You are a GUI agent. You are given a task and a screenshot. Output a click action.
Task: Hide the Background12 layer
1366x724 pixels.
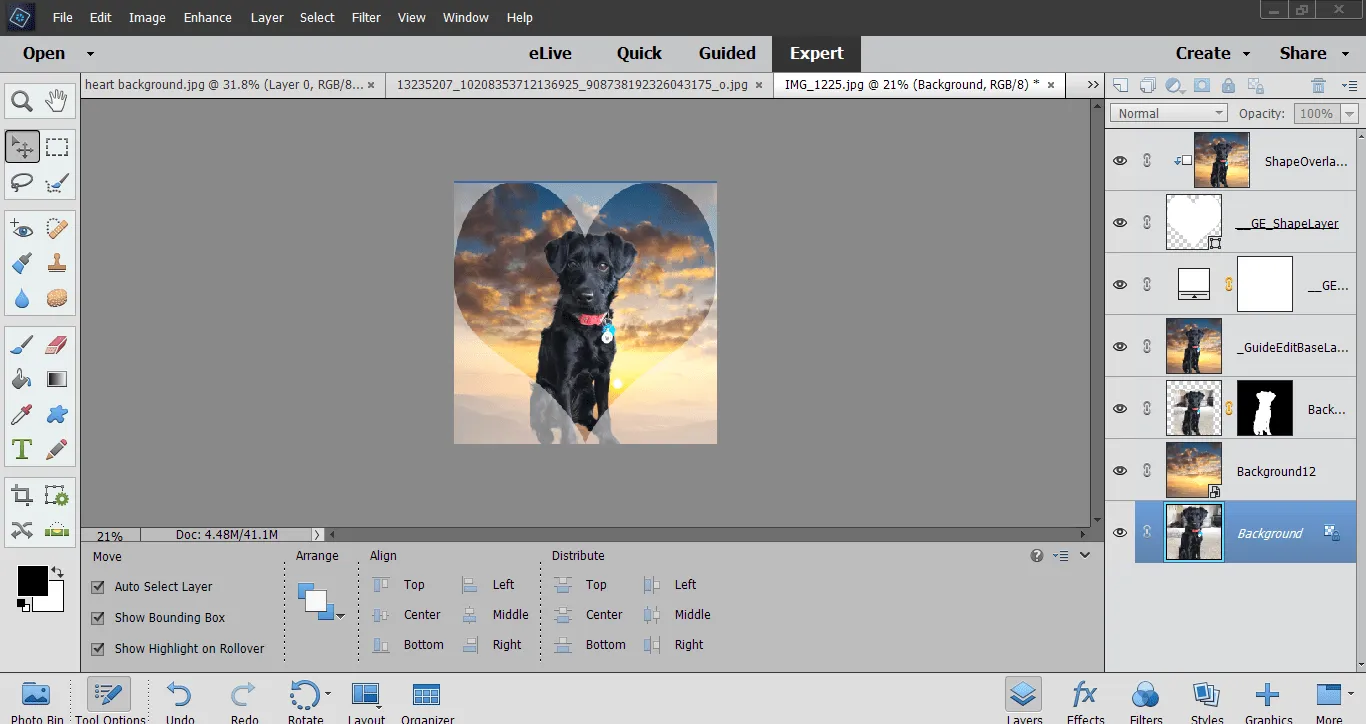(x=1120, y=471)
